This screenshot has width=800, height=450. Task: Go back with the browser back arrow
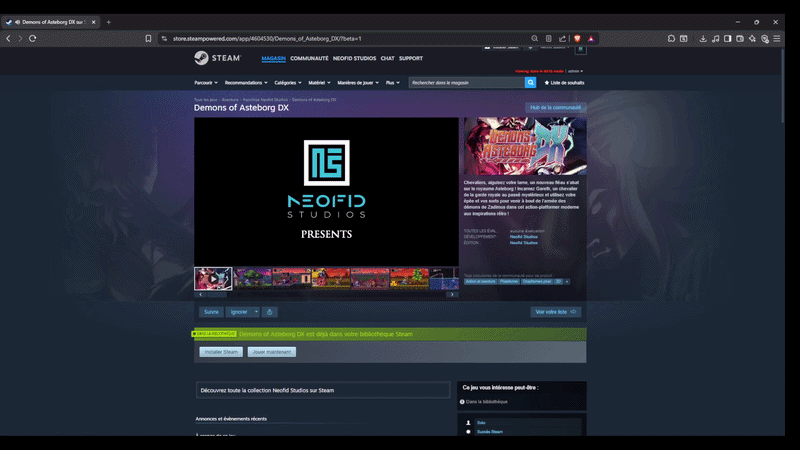[x=8, y=38]
